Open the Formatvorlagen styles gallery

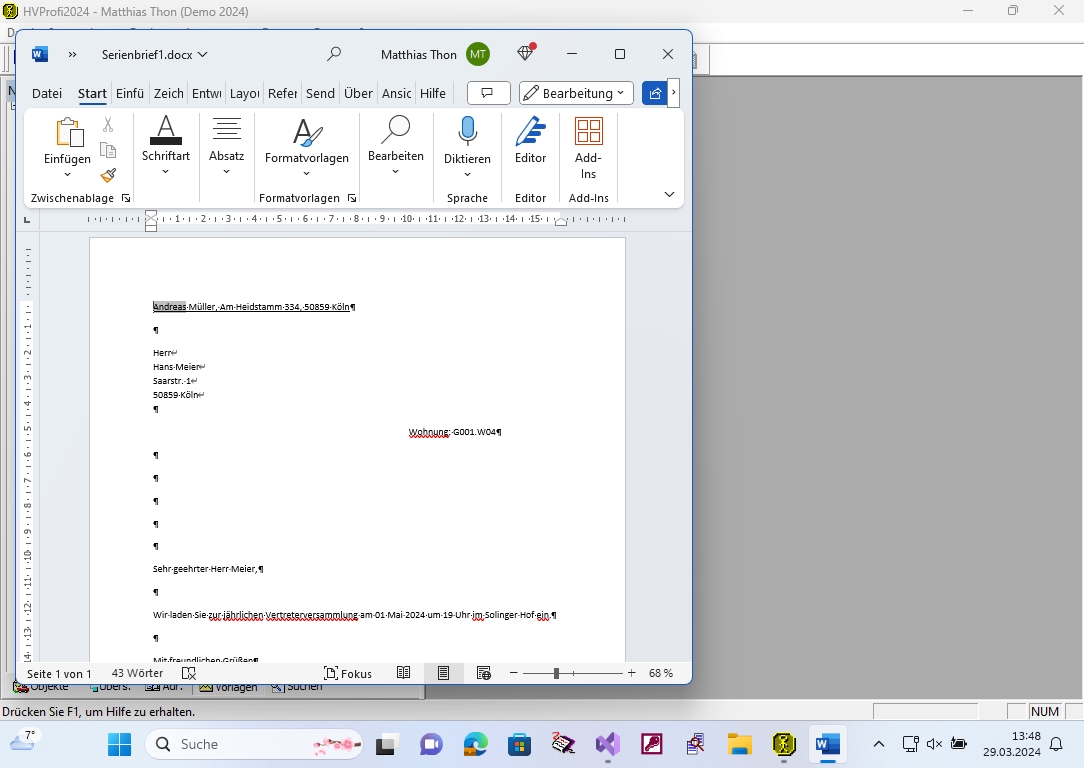tap(307, 147)
